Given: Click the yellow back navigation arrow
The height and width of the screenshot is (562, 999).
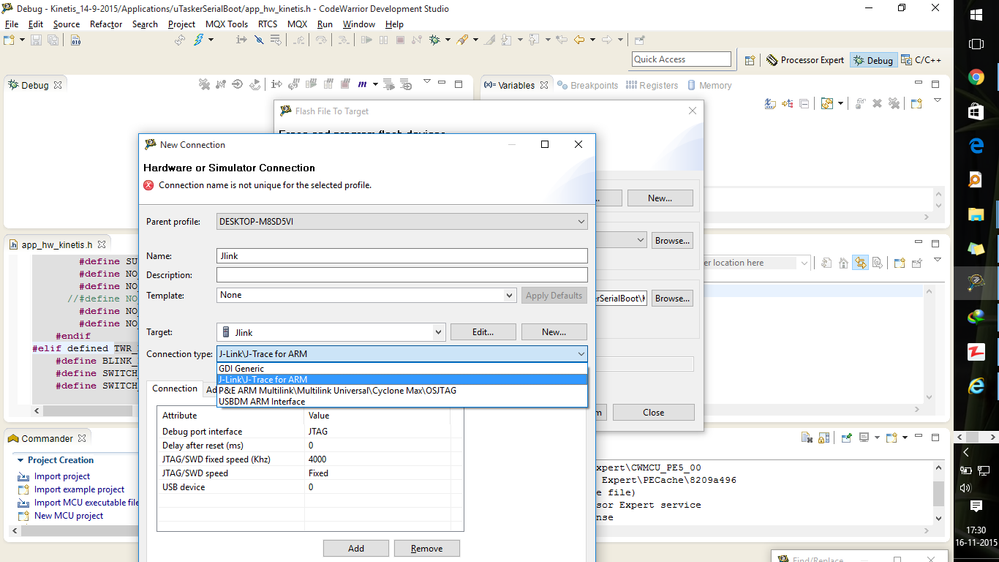Looking at the screenshot, I should (x=579, y=40).
